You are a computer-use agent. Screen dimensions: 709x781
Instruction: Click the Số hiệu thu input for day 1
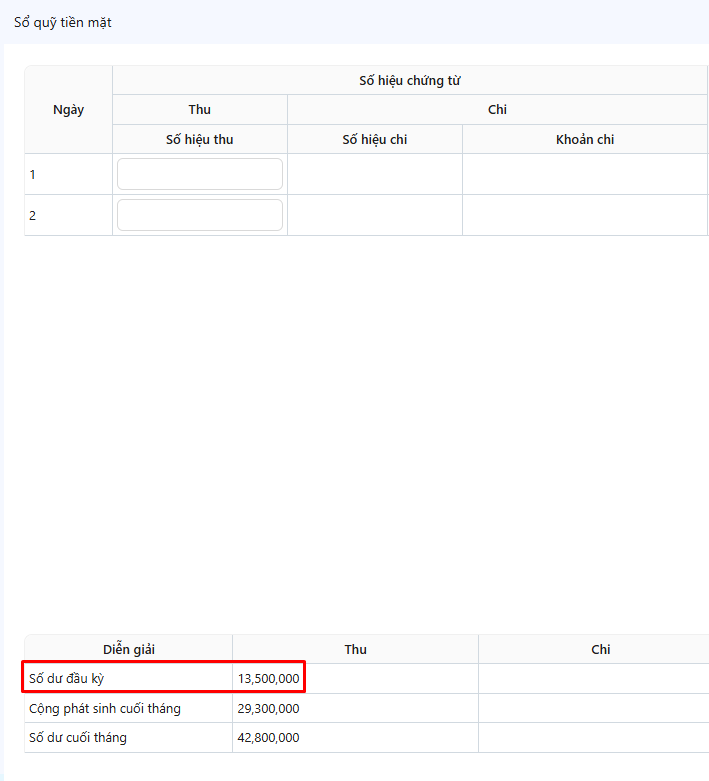click(200, 174)
